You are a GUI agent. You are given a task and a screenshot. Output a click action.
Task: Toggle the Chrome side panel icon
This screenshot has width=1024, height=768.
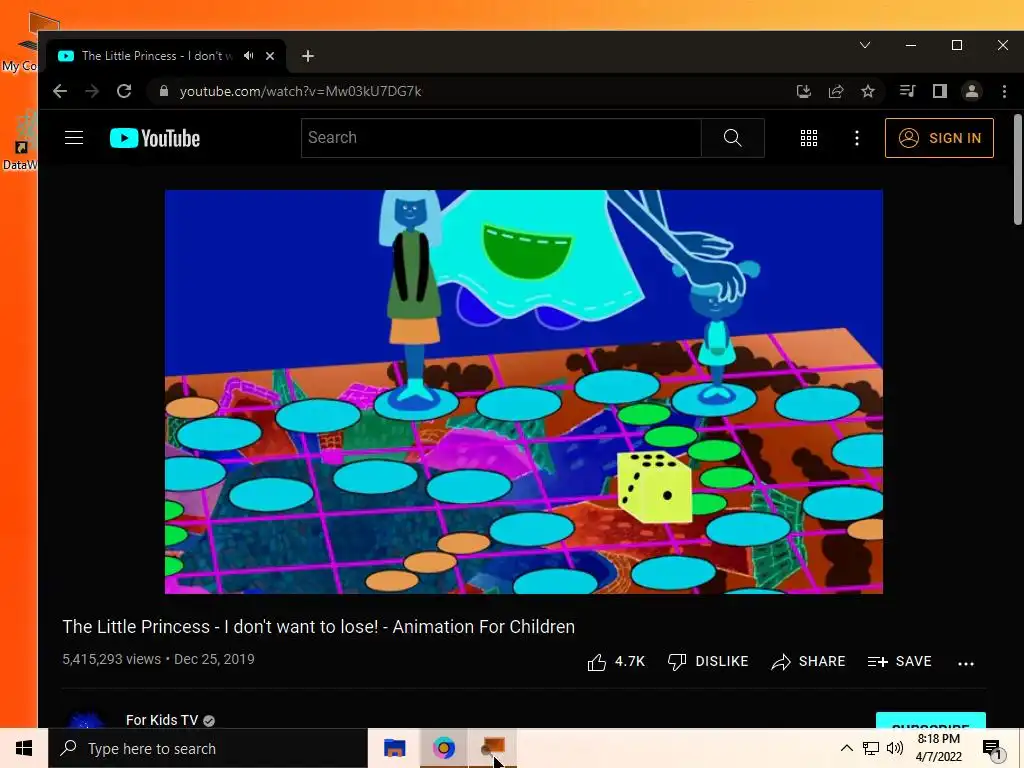click(940, 91)
